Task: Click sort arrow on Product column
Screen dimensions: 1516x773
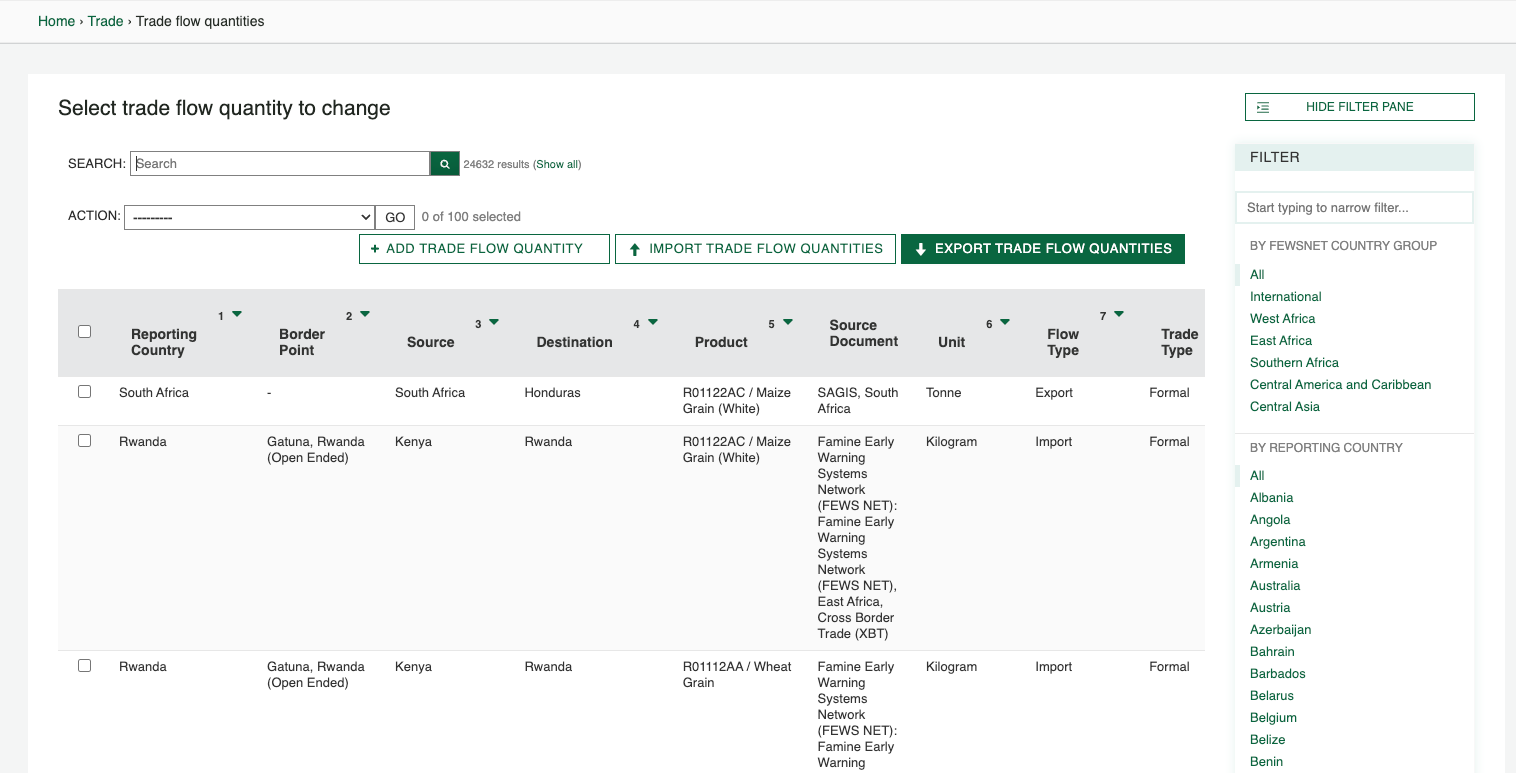Action: point(788,323)
